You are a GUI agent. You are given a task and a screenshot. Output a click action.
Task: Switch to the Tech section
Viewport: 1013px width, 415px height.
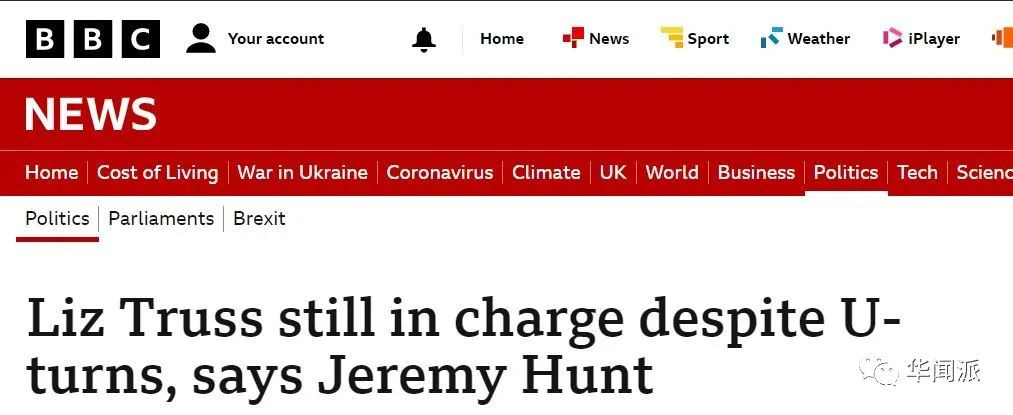tap(917, 172)
